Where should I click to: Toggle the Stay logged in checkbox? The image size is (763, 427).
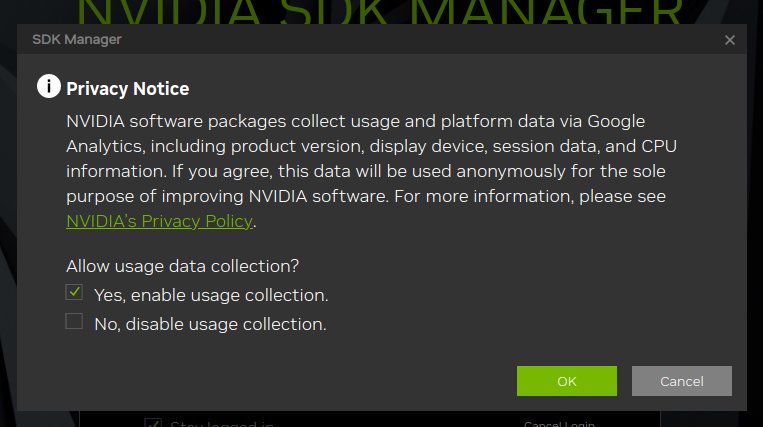pyautogui.click(x=153, y=423)
